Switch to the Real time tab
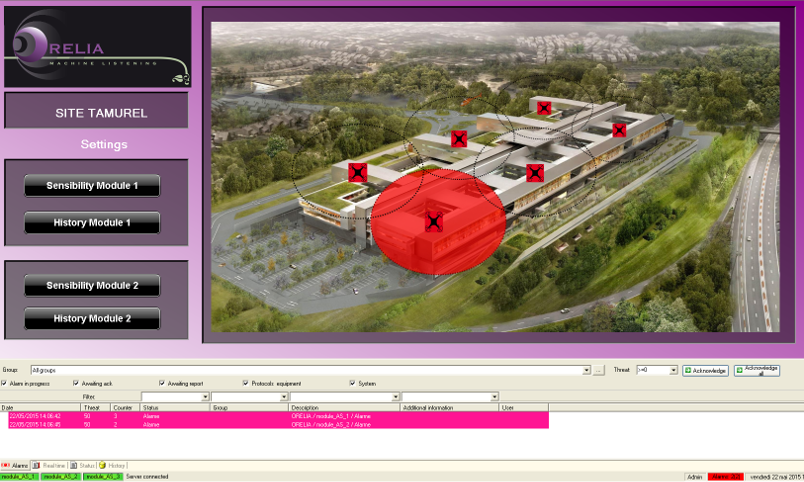 pos(50,465)
